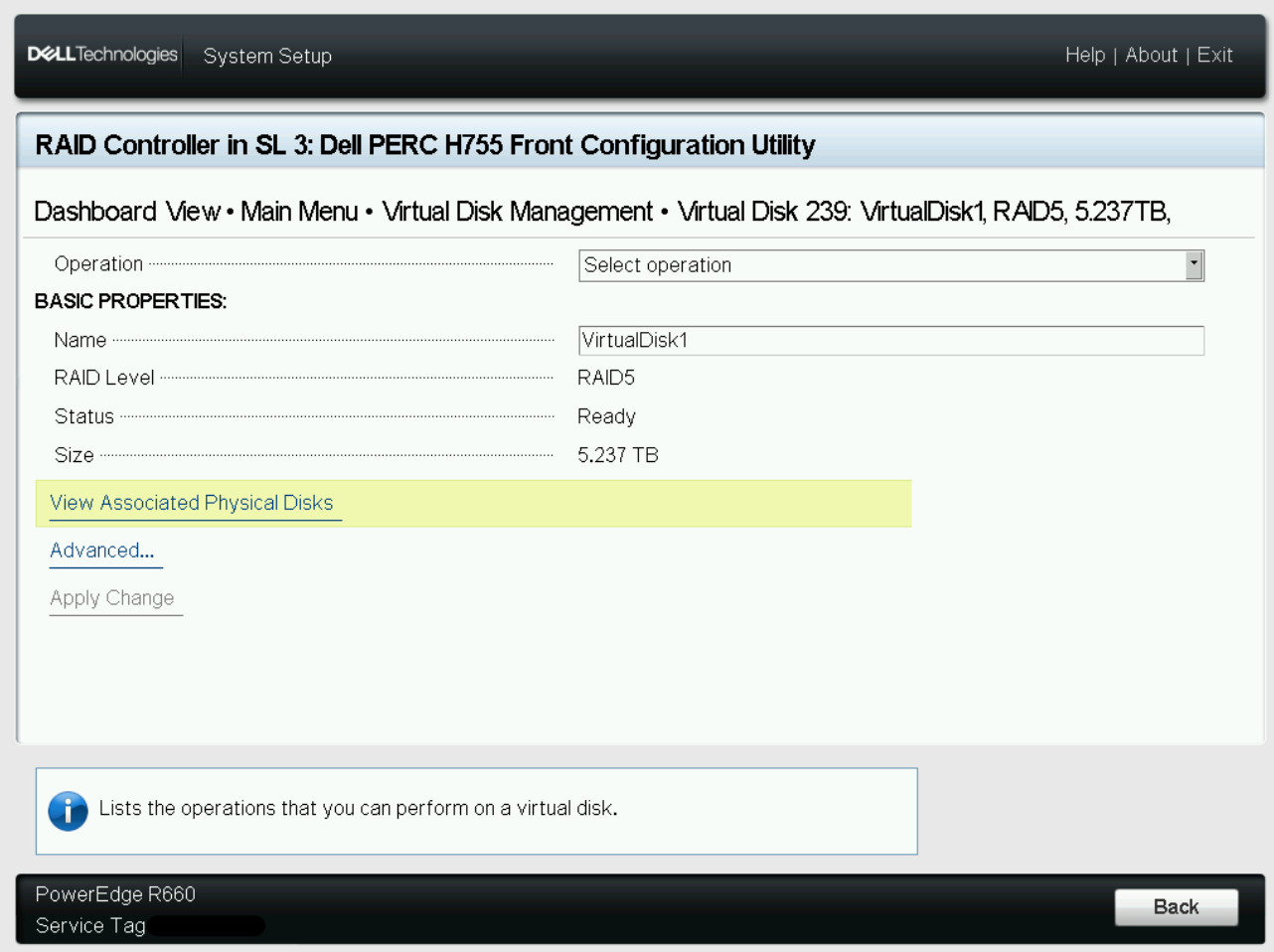The image size is (1274, 952).
Task: Click the Ready status value
Action: tap(606, 416)
